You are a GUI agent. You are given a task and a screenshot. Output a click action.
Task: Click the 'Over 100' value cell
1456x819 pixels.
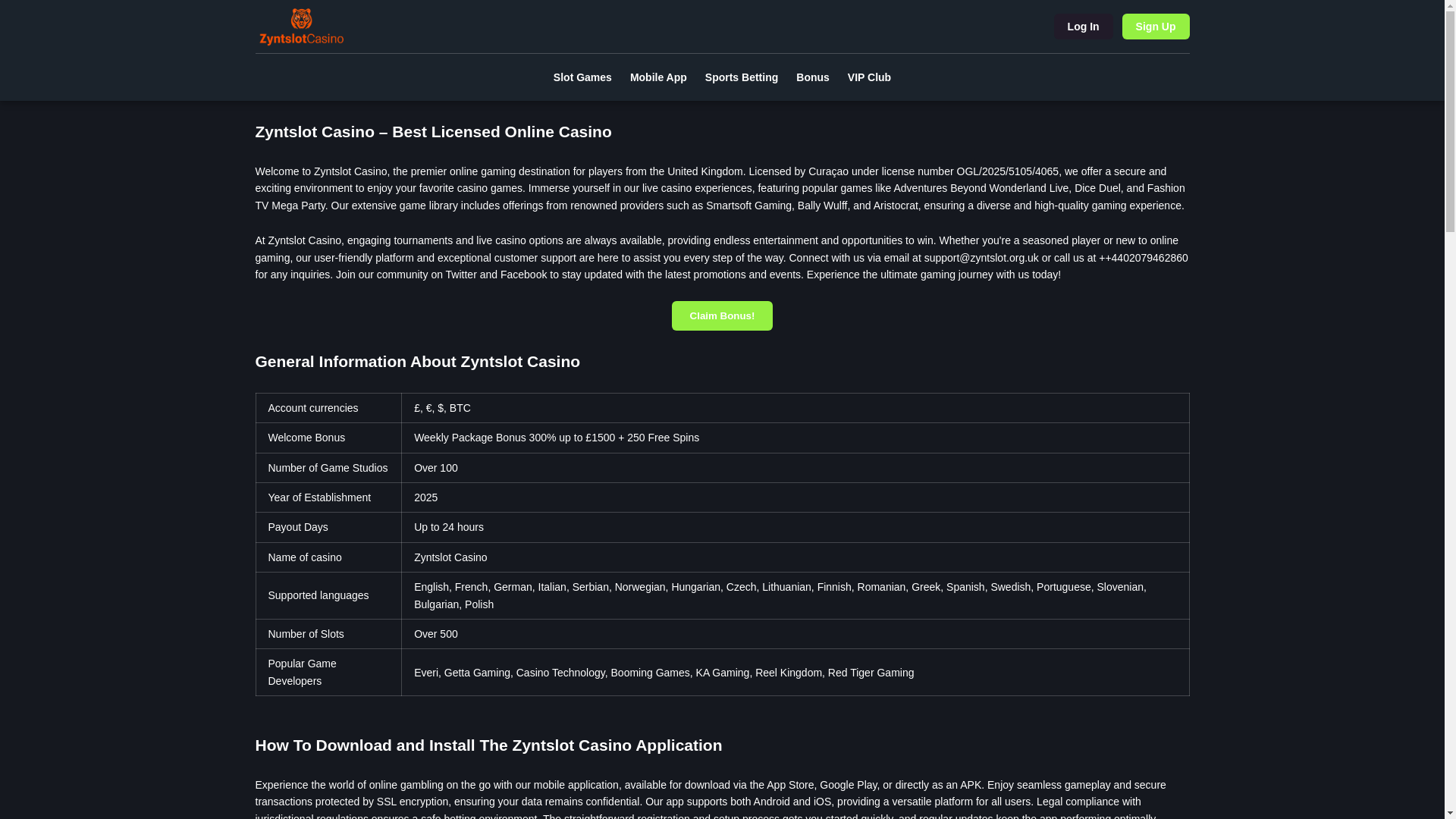795,468
